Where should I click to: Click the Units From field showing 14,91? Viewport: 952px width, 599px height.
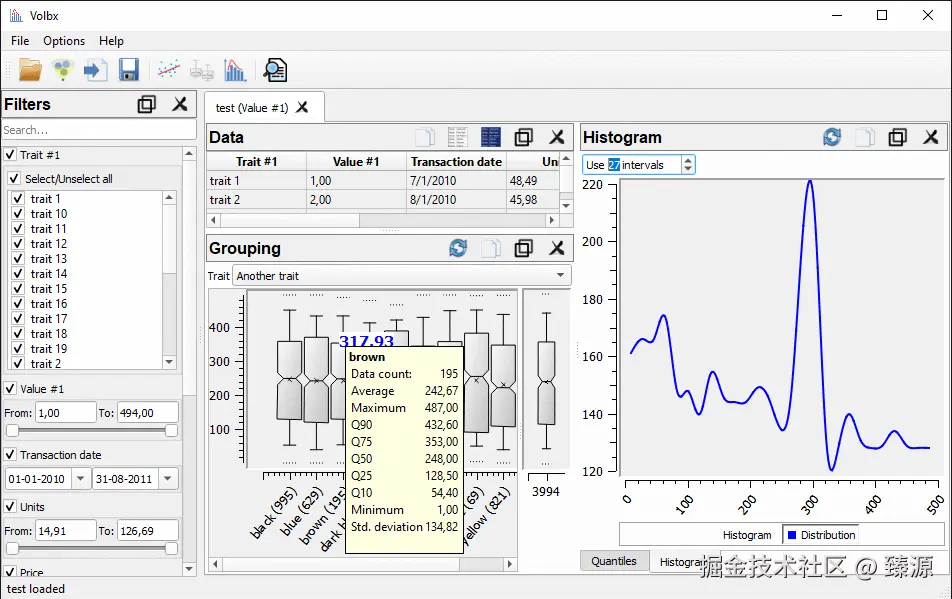(x=66, y=531)
